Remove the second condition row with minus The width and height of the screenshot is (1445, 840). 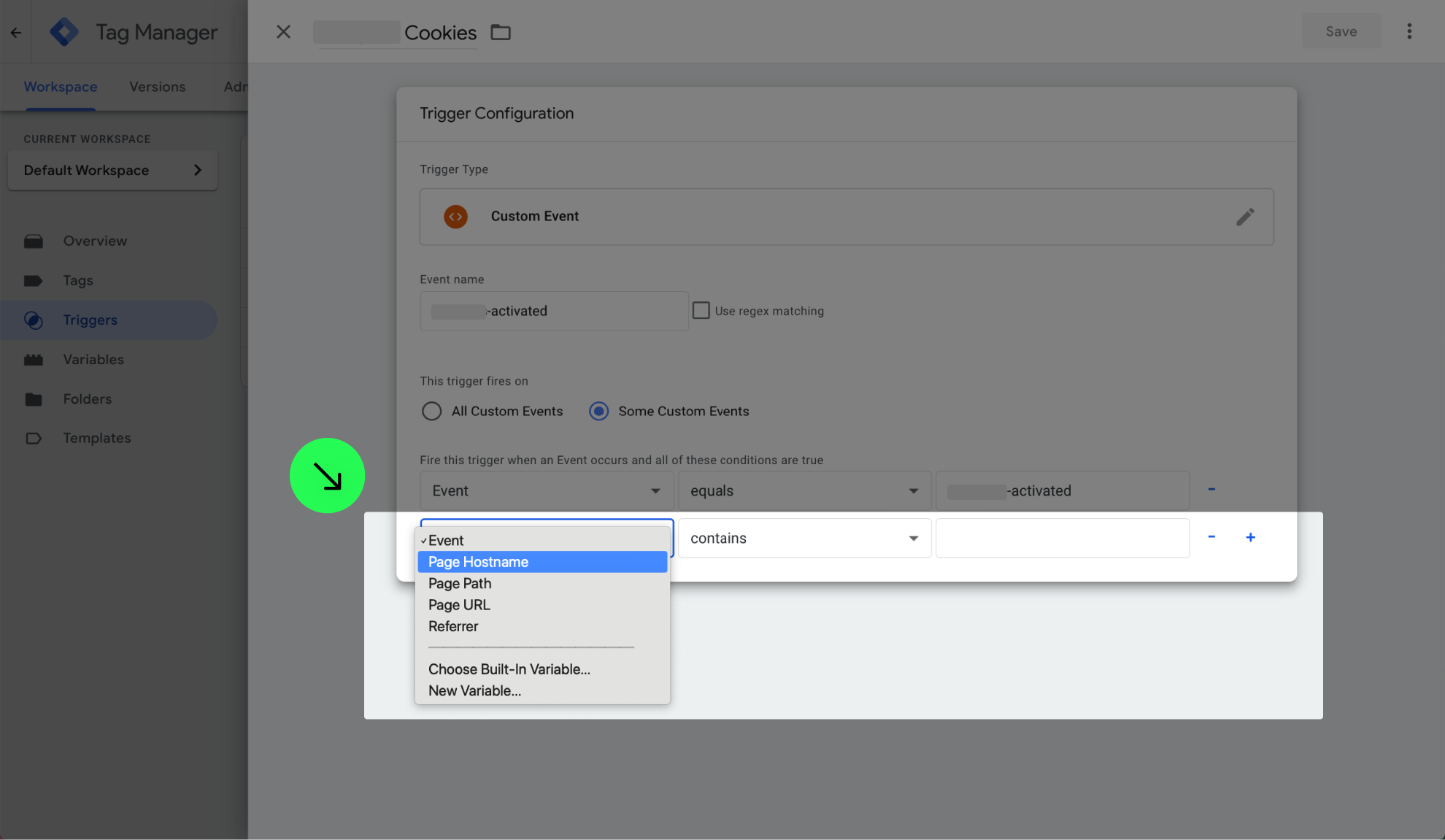coord(1211,537)
